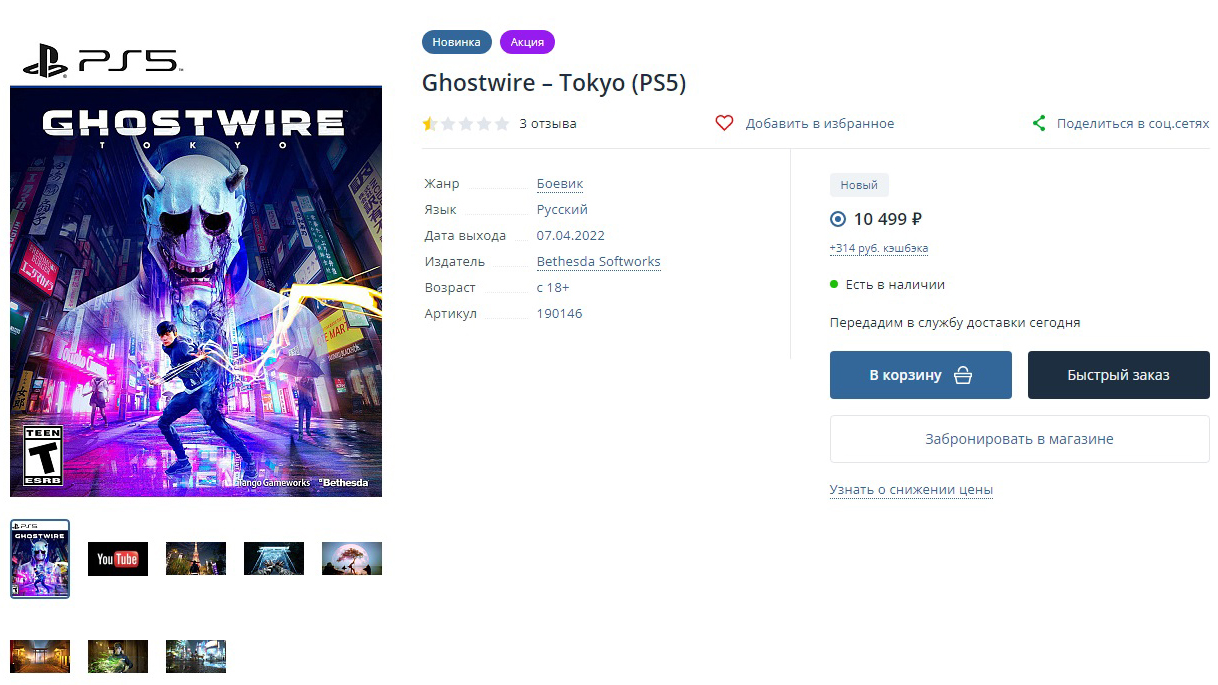Open the 3 отзыва reviews link
This screenshot has width=1218, height=685.
(x=547, y=124)
